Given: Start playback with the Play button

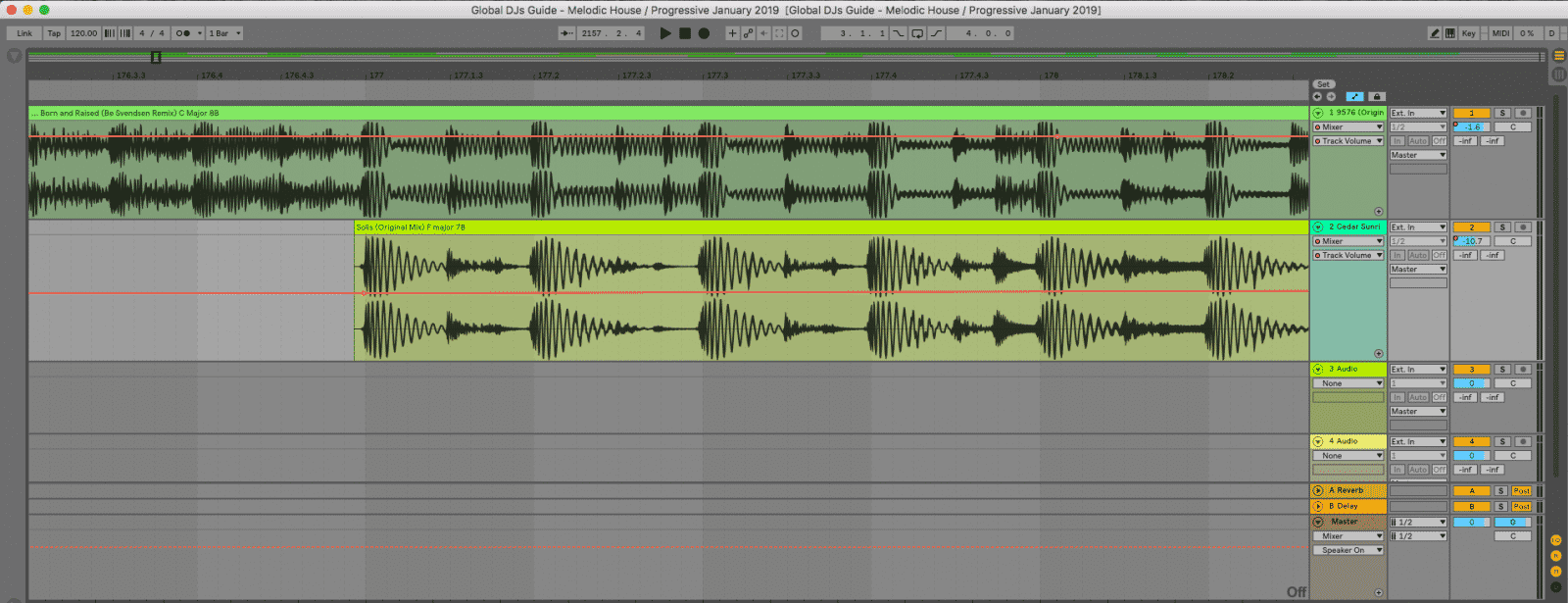Looking at the screenshot, I should coord(665,33).
